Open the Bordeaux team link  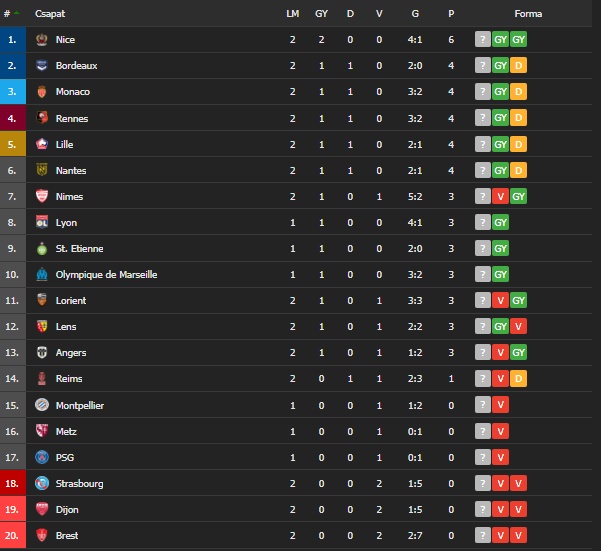pyautogui.click(x=76, y=66)
